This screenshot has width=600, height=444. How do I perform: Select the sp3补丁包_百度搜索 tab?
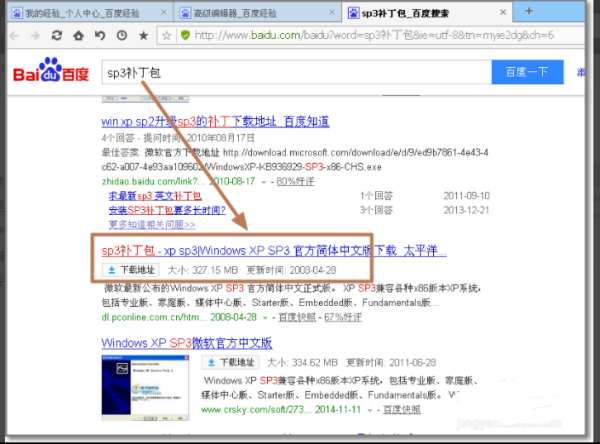(x=427, y=13)
